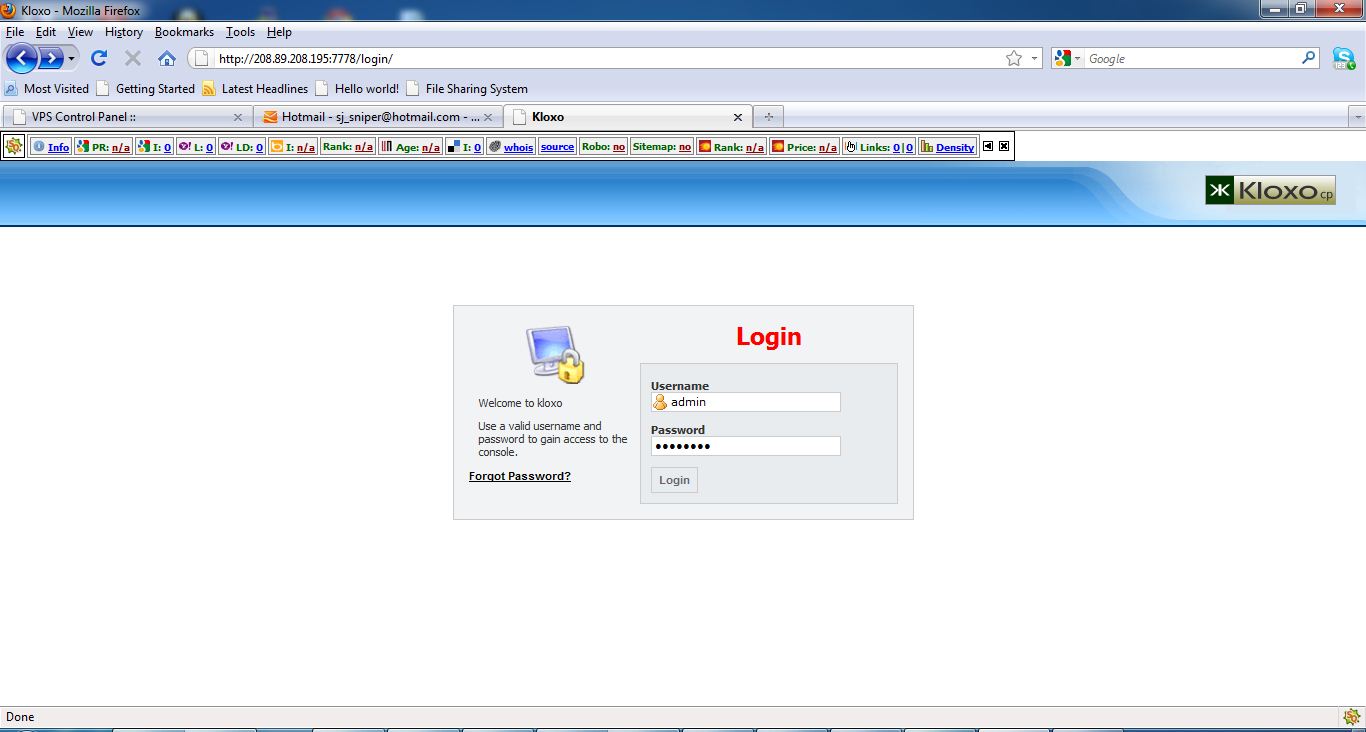Screen dimensions: 1366x732
Task: Click the Info link in SEO toolbar
Action: [x=59, y=148]
